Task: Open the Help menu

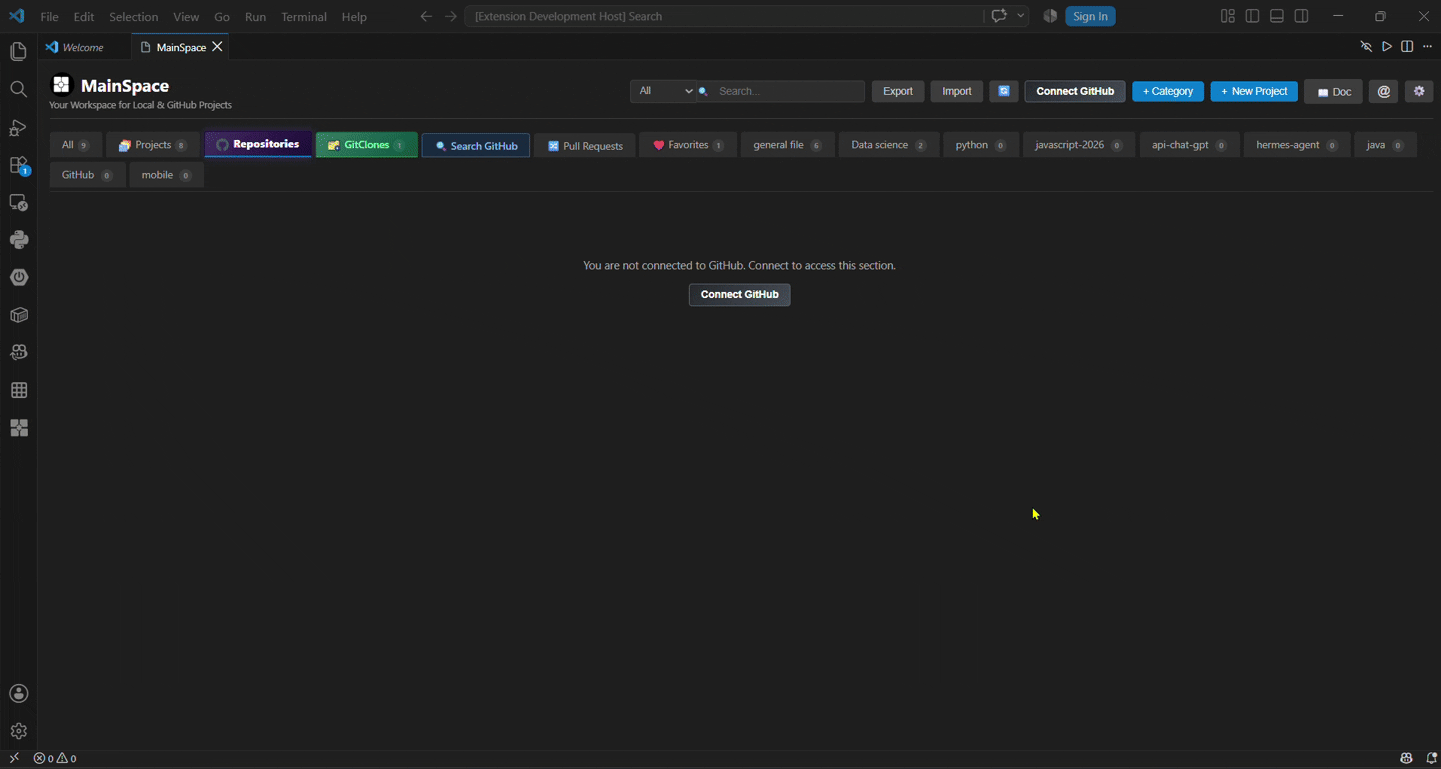Action: coord(354,17)
